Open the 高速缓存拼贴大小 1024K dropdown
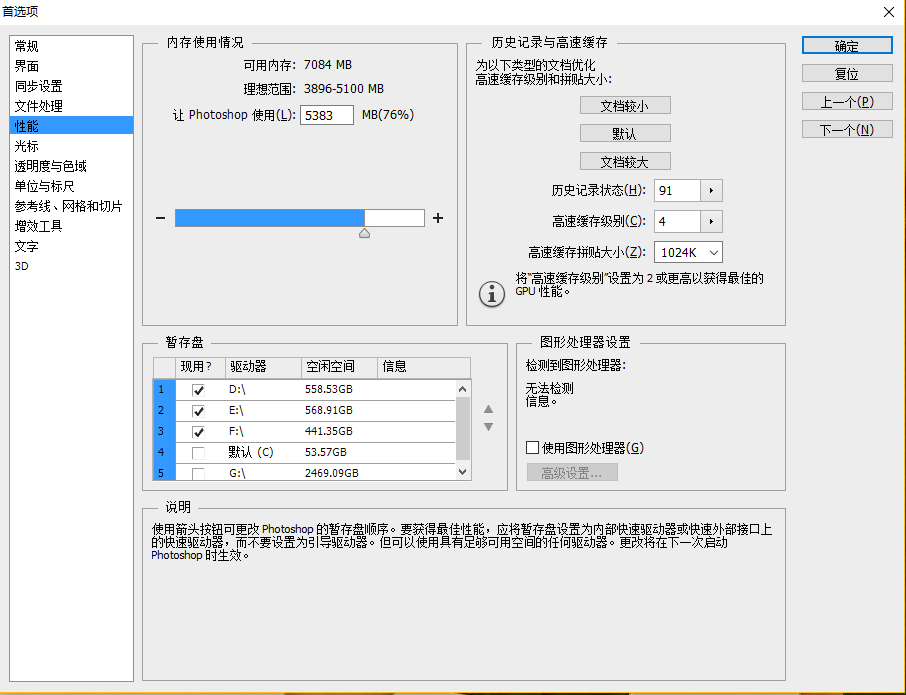The width and height of the screenshot is (906, 695). click(x=688, y=252)
